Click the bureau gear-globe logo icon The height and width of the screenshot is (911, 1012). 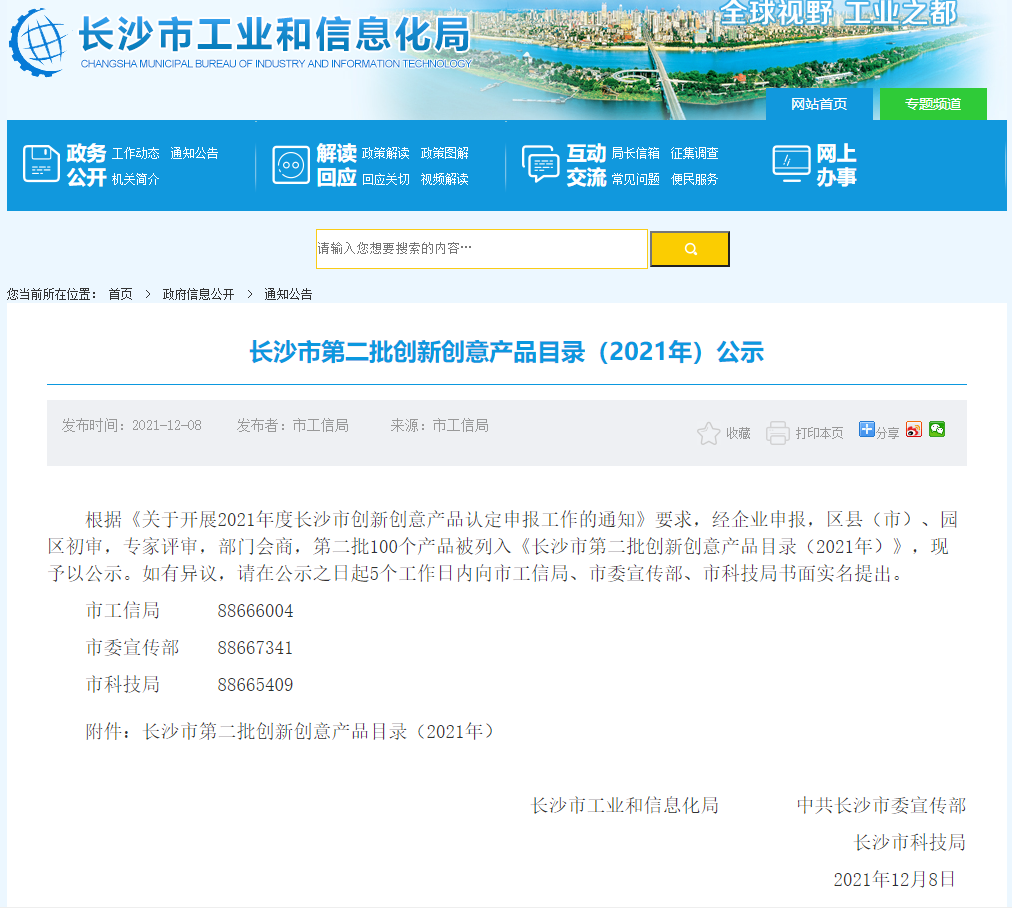[x=38, y=44]
